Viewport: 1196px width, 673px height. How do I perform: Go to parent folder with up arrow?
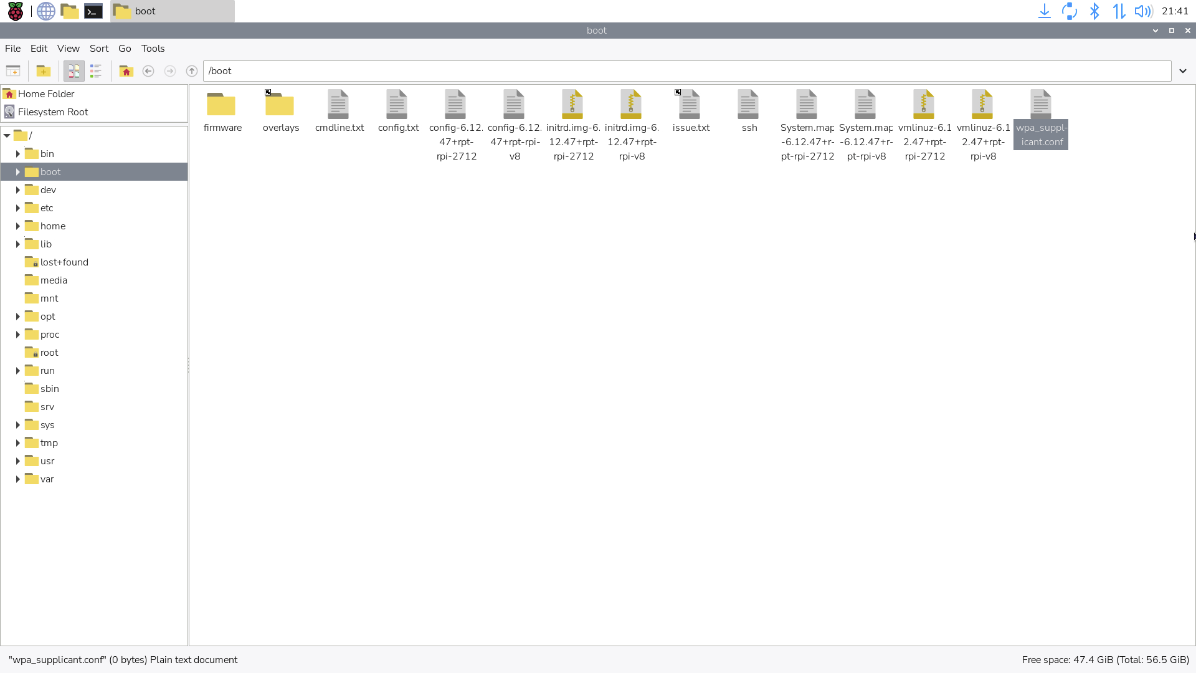pyautogui.click(x=192, y=71)
